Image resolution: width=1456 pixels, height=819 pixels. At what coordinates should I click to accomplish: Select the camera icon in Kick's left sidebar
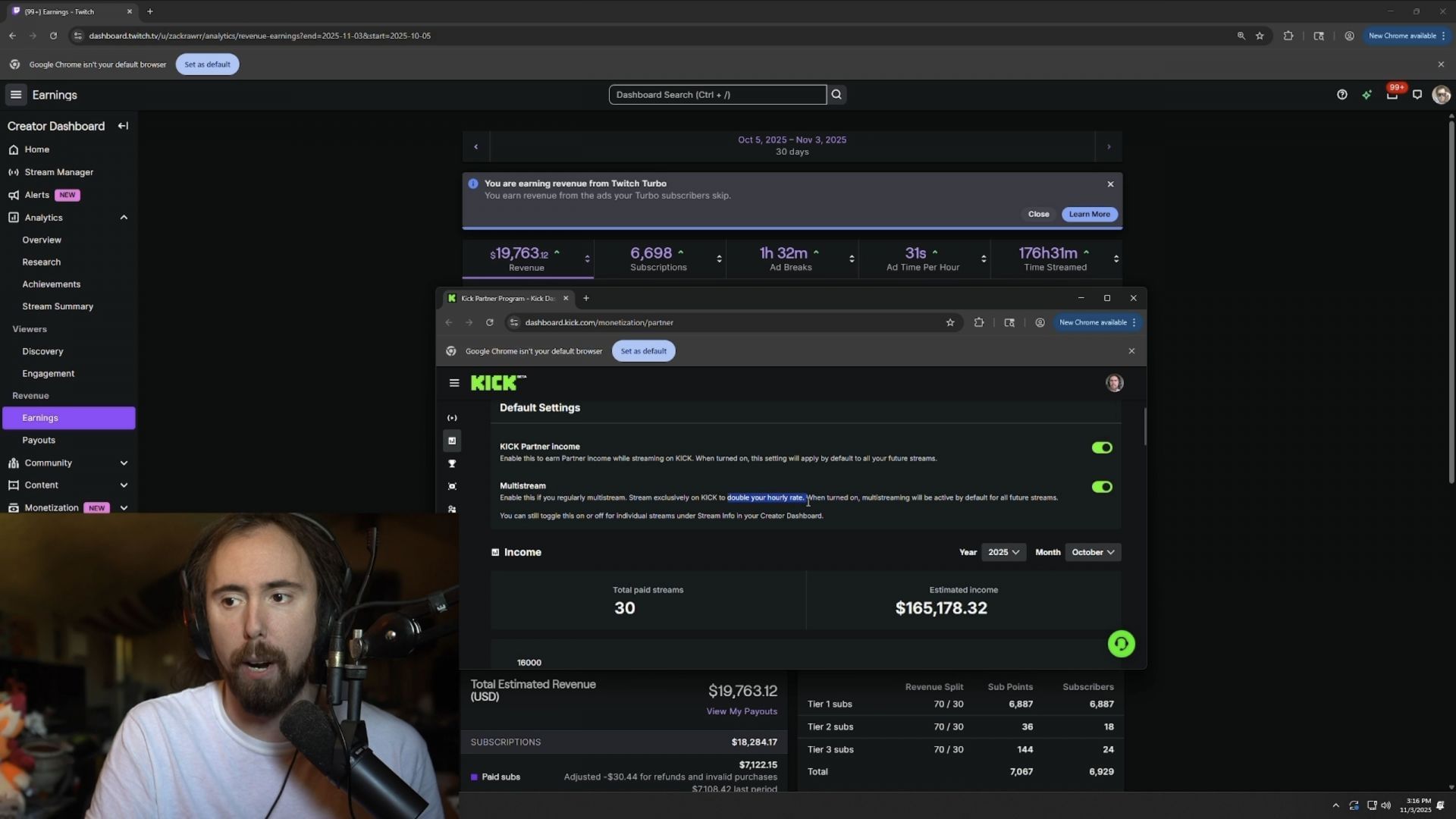453,486
